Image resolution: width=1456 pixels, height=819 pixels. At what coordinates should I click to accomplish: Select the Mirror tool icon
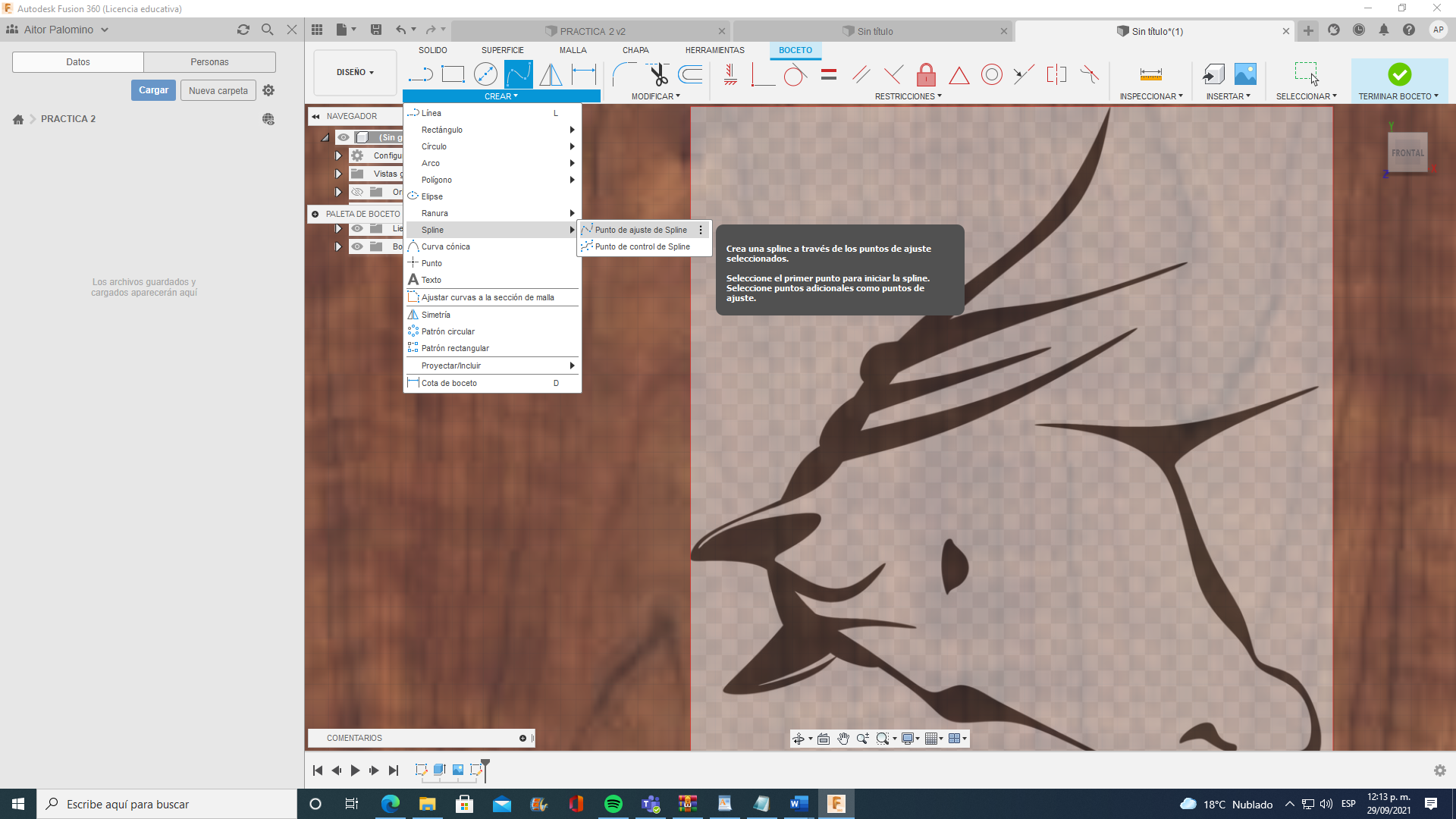click(x=551, y=74)
